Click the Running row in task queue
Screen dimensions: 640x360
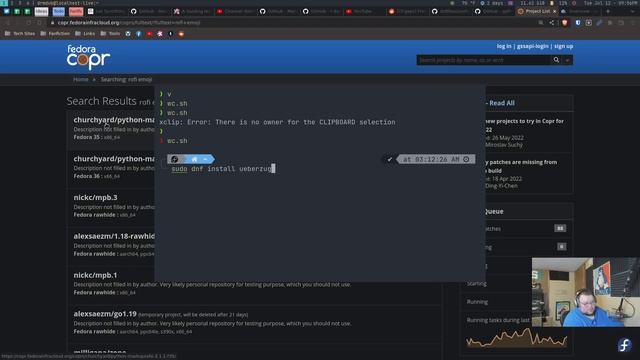pos(497,302)
